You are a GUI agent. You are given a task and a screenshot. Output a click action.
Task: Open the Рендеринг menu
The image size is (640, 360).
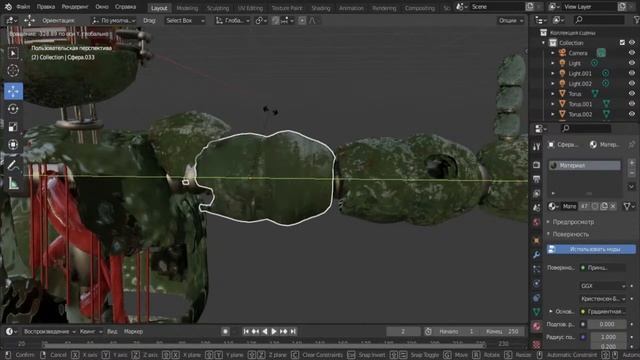click(75, 7)
